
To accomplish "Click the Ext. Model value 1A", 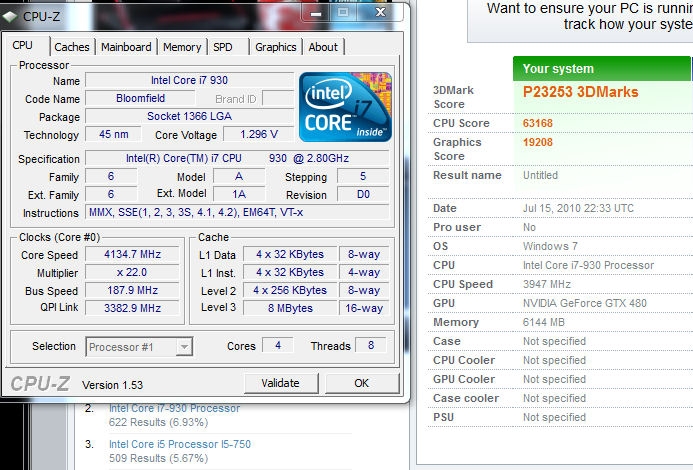I will point(239,194).
